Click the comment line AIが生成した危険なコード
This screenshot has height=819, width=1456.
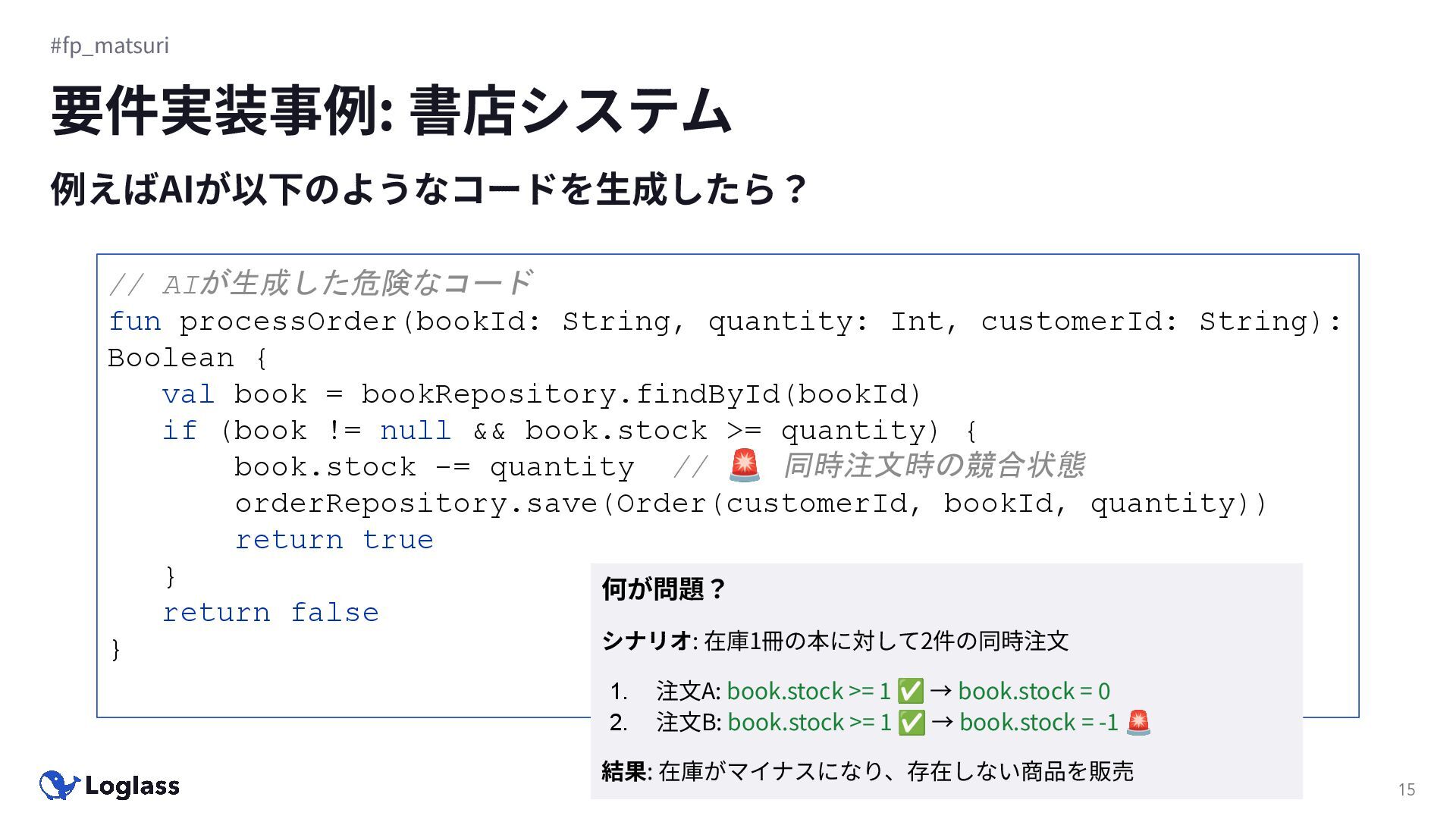click(x=321, y=283)
